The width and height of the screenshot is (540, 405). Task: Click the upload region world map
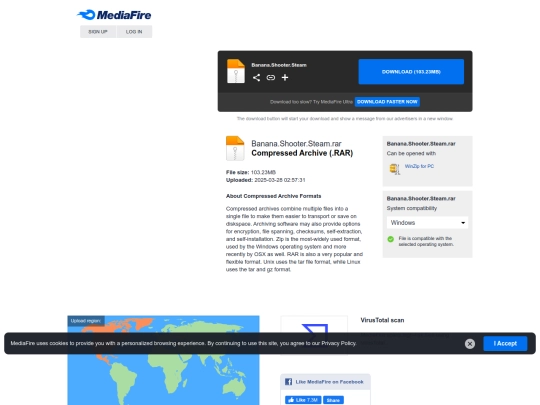[163, 360]
